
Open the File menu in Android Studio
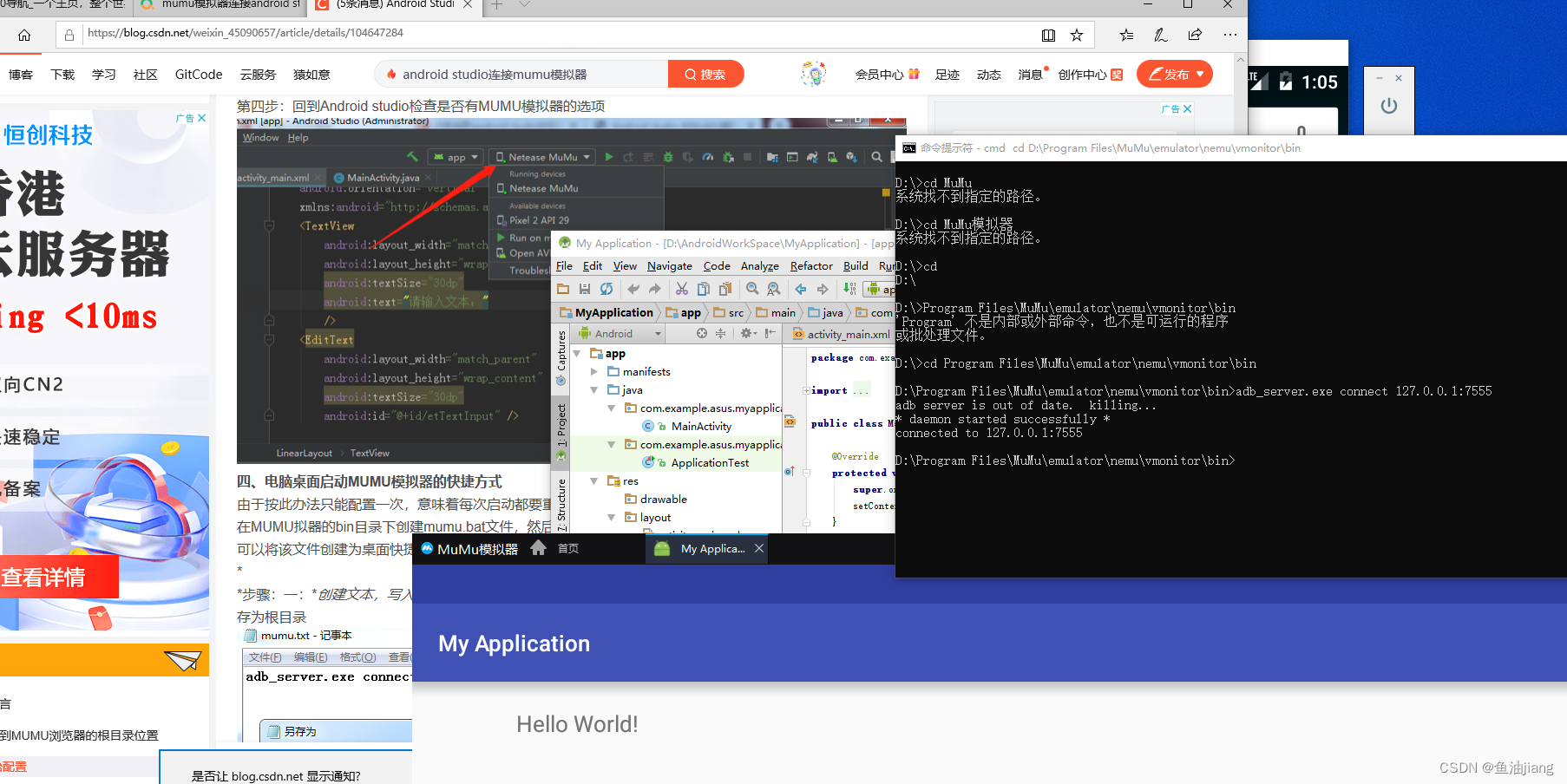coord(564,266)
